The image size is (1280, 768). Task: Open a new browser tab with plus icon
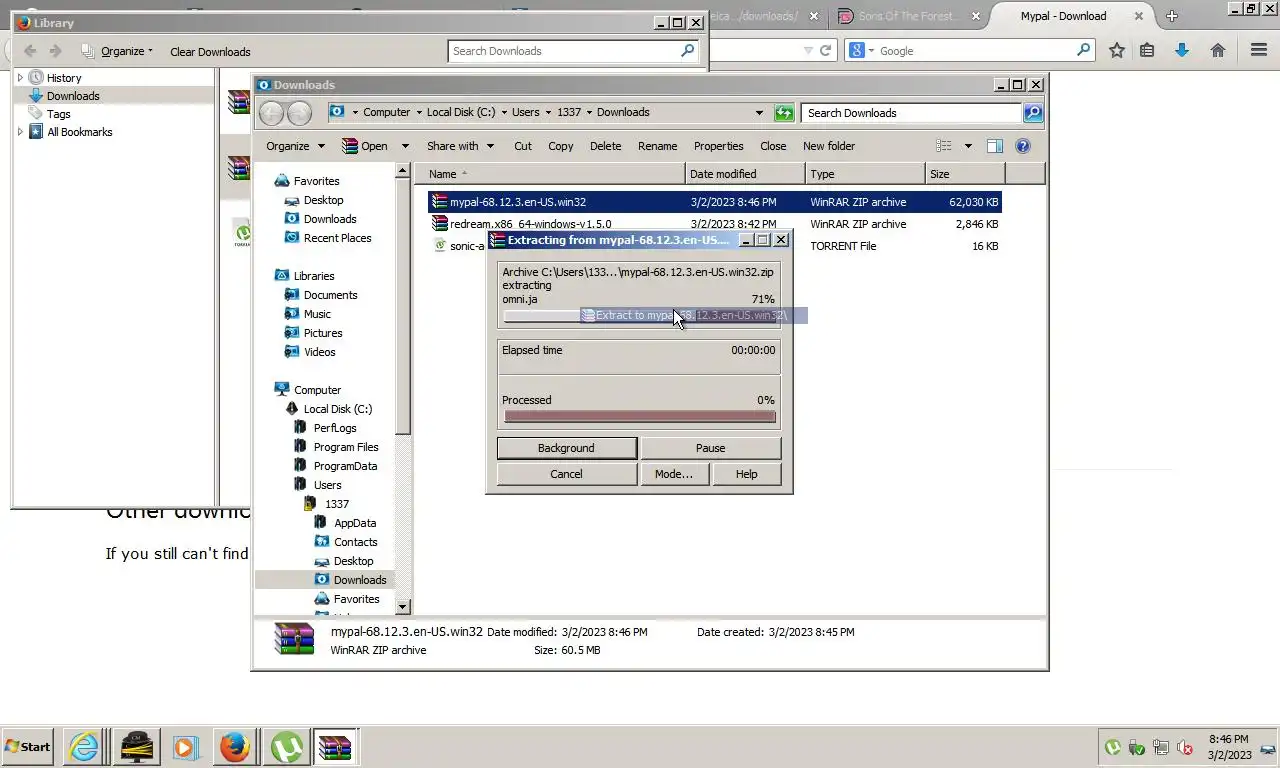coord(1172,16)
